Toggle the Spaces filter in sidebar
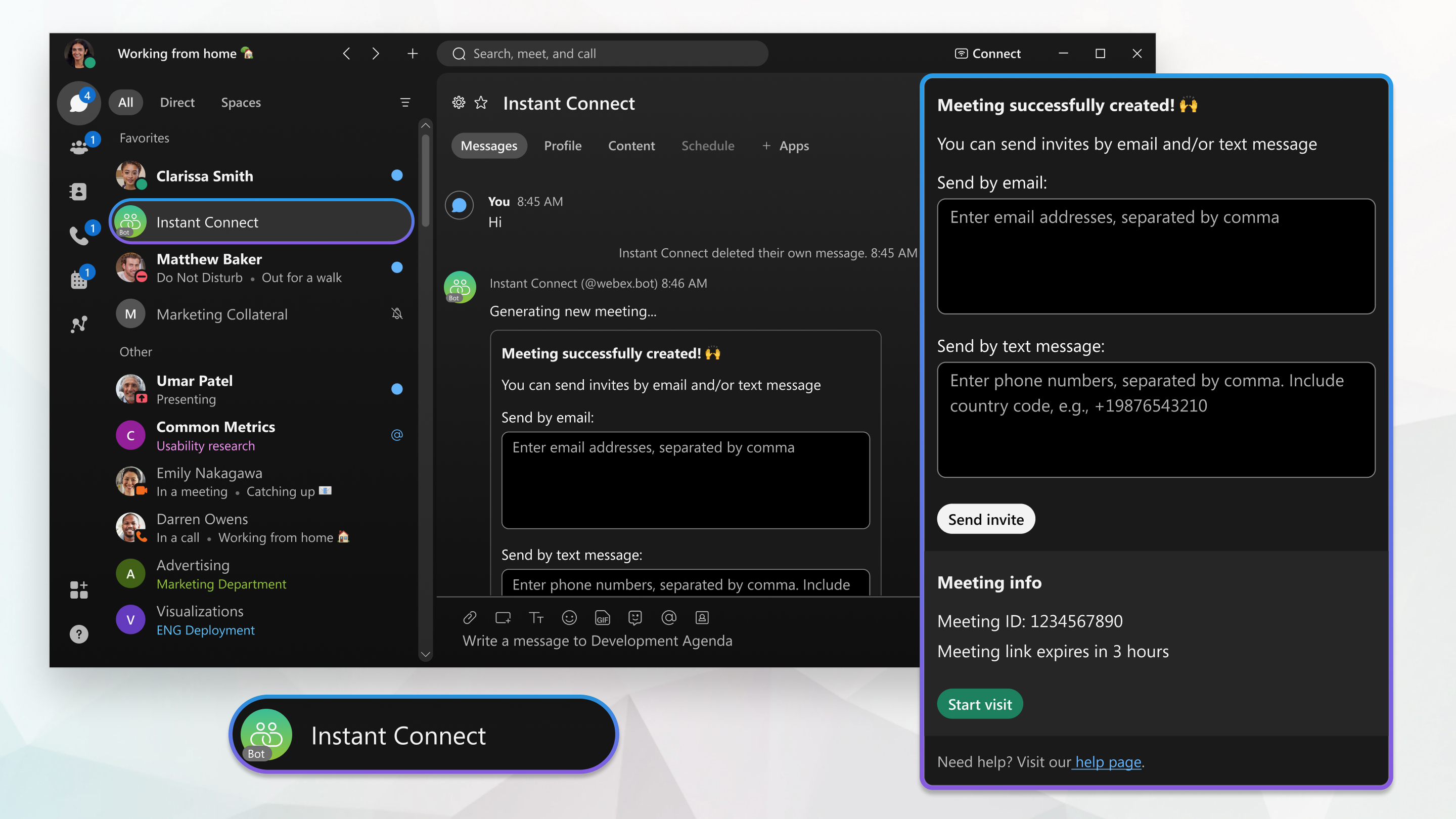Image resolution: width=1456 pixels, height=819 pixels. pos(240,101)
